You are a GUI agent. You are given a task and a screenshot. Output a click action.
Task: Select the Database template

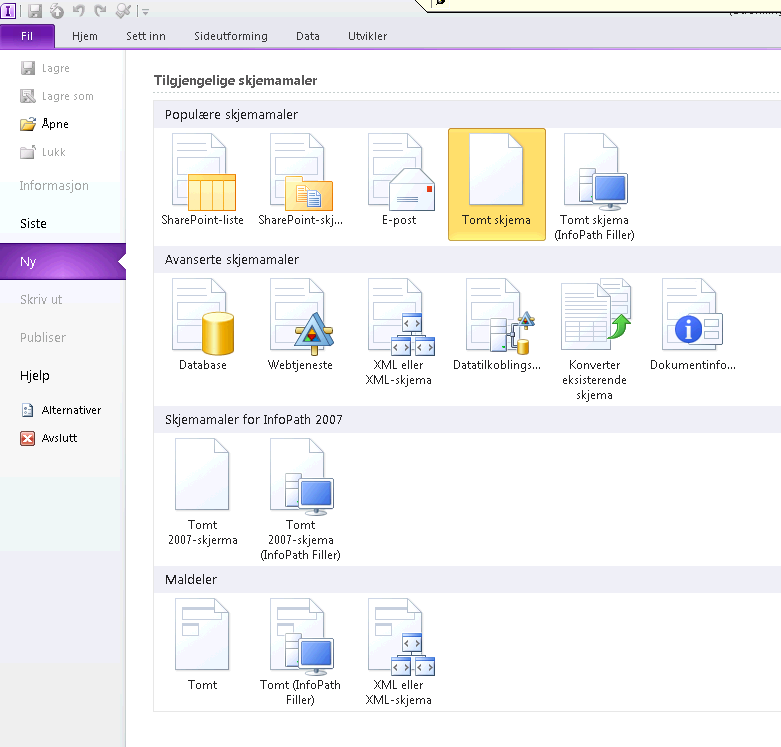tap(203, 325)
